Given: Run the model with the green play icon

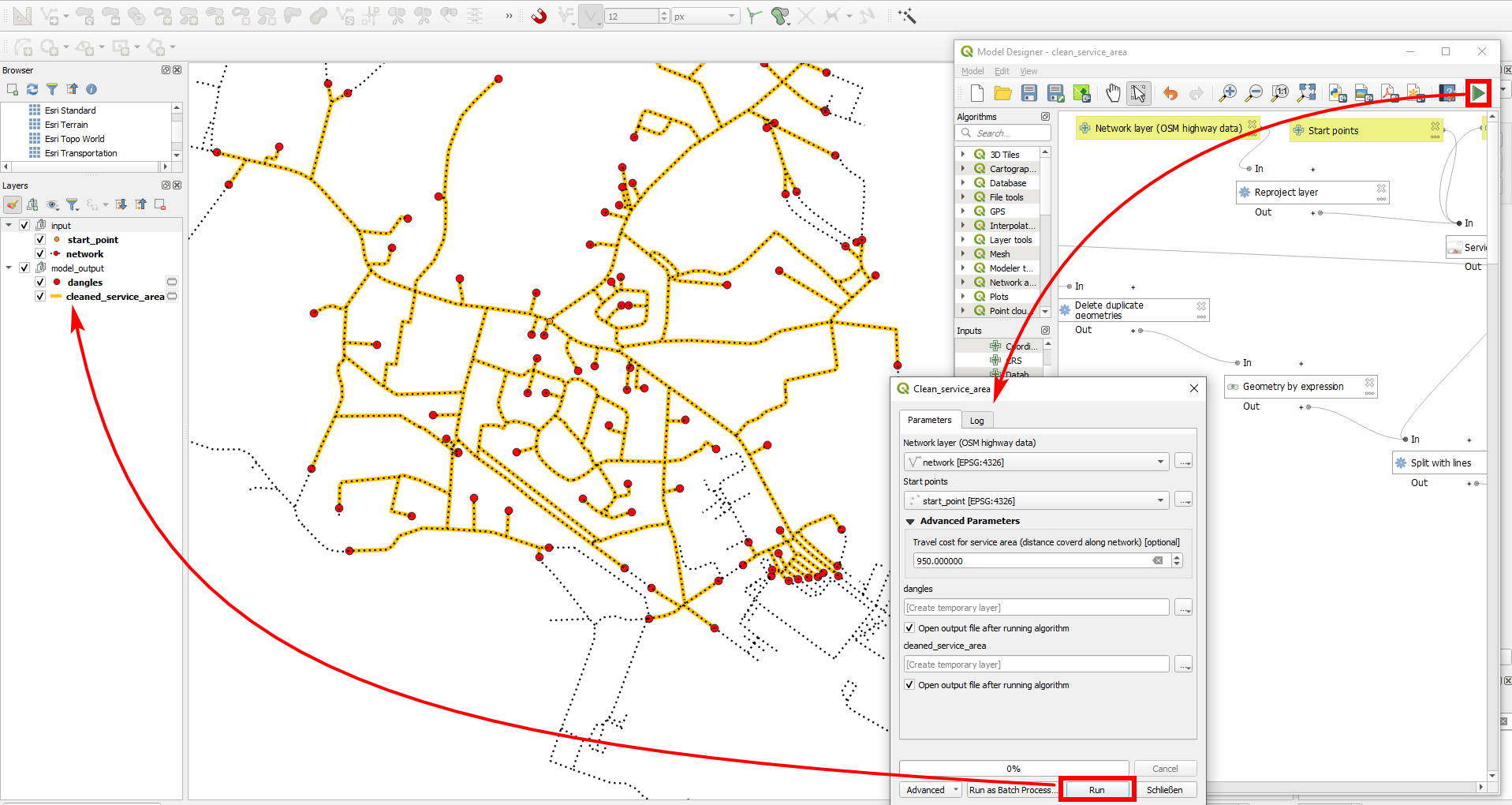Looking at the screenshot, I should (x=1478, y=93).
